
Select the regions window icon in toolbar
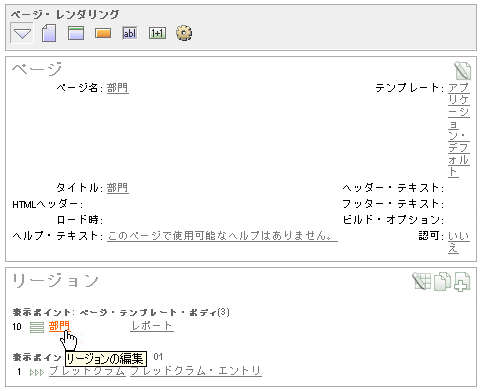76,33
